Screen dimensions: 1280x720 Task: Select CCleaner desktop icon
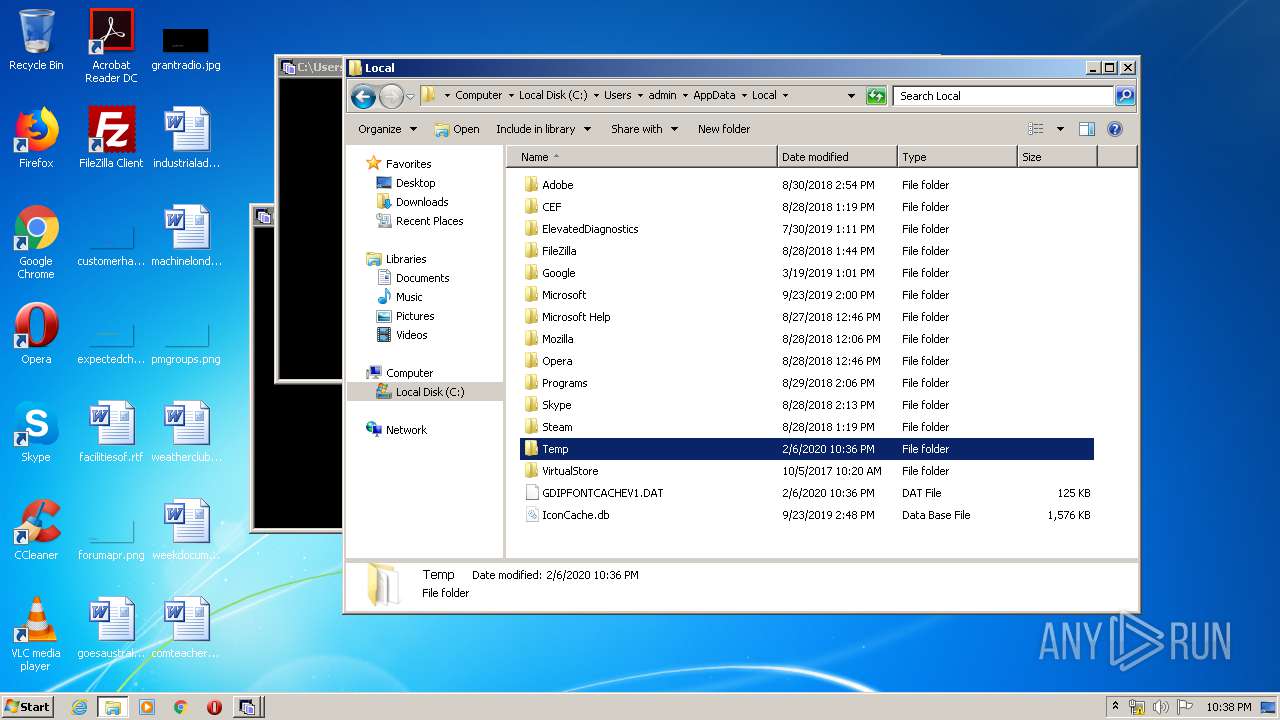(x=36, y=530)
